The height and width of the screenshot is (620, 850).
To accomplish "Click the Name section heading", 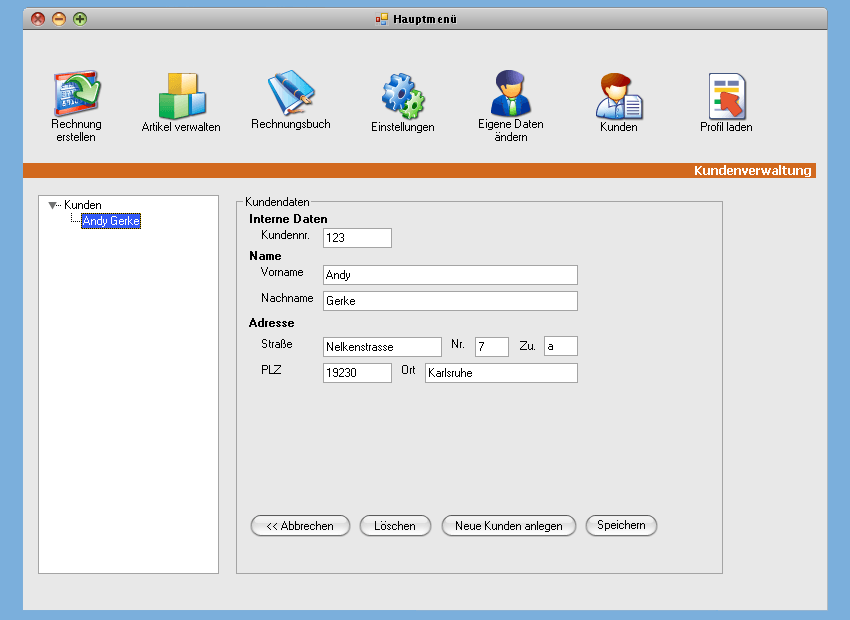I will tap(265, 256).
